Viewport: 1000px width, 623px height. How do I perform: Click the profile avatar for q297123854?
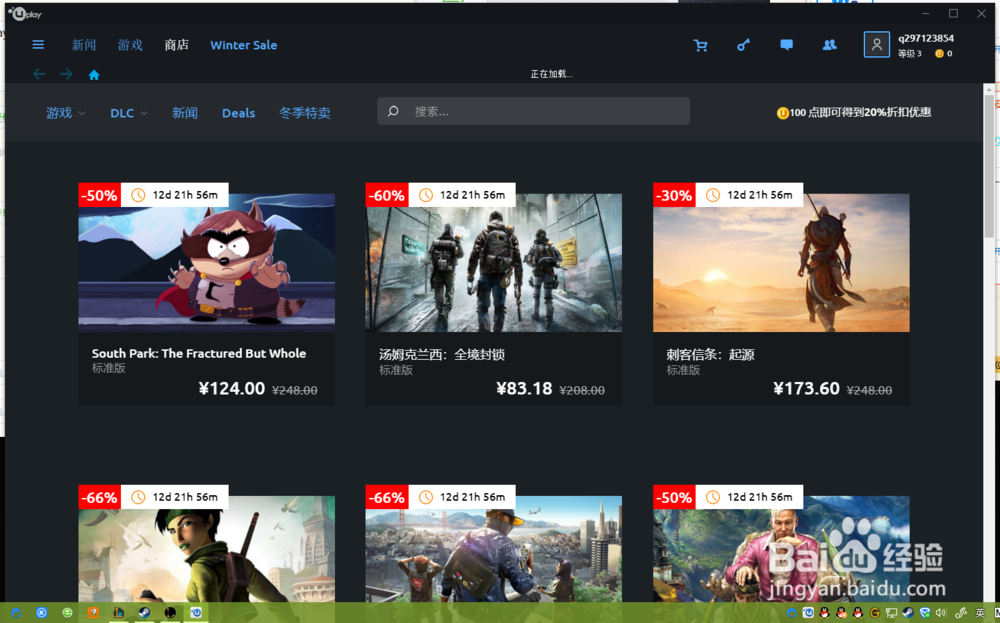(876, 44)
